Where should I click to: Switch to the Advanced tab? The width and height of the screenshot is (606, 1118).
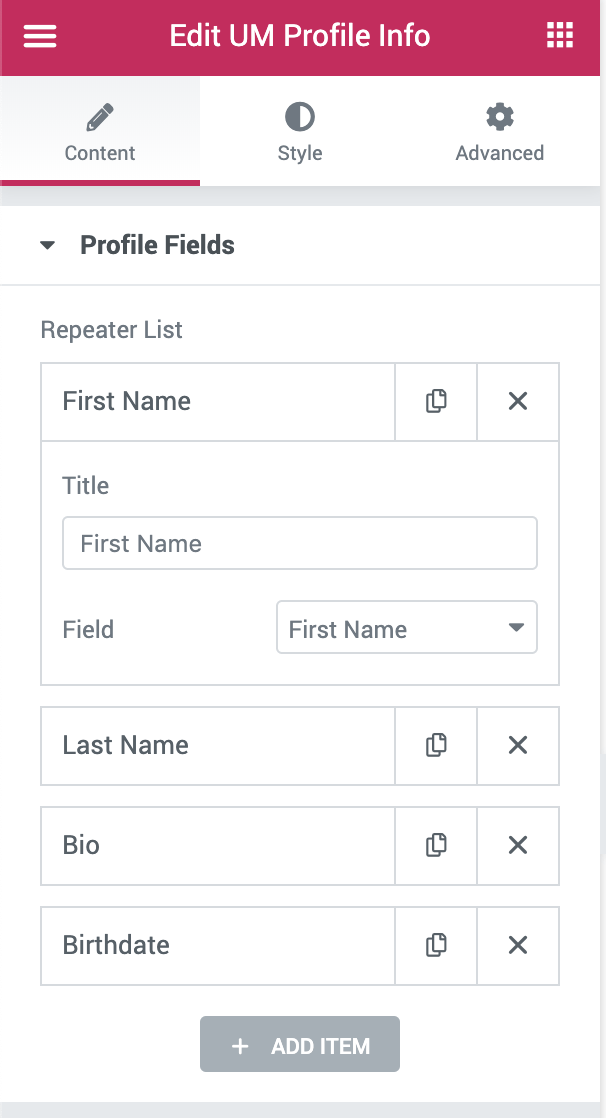(x=500, y=132)
